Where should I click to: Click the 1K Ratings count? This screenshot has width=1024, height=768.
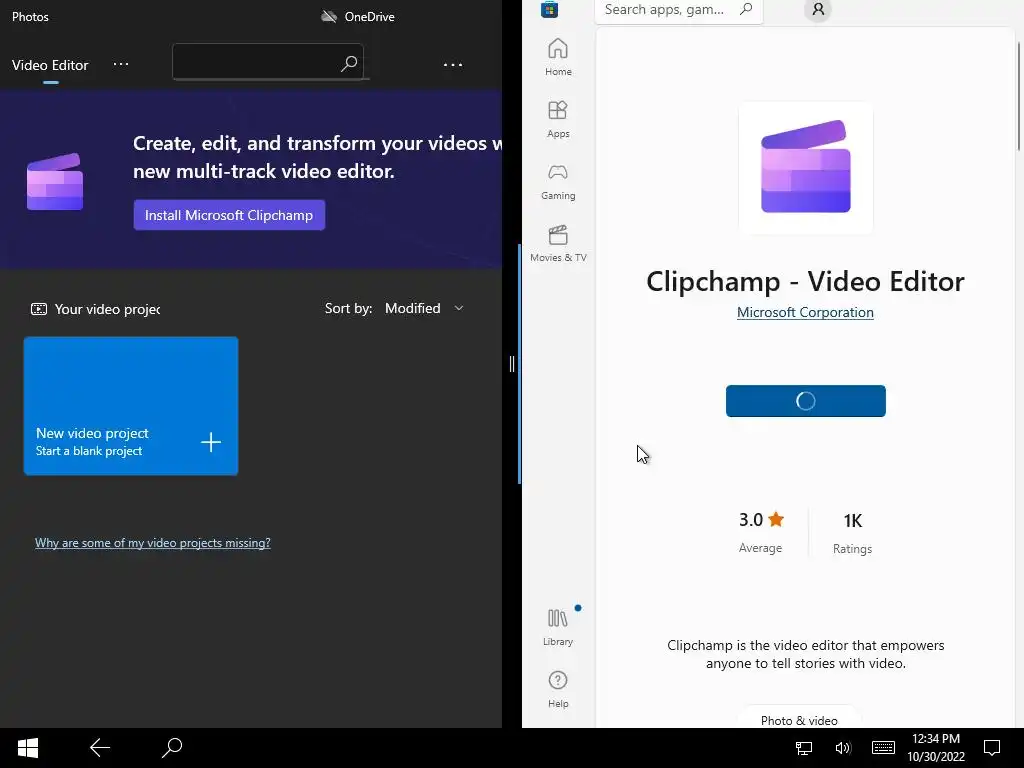tap(852, 533)
